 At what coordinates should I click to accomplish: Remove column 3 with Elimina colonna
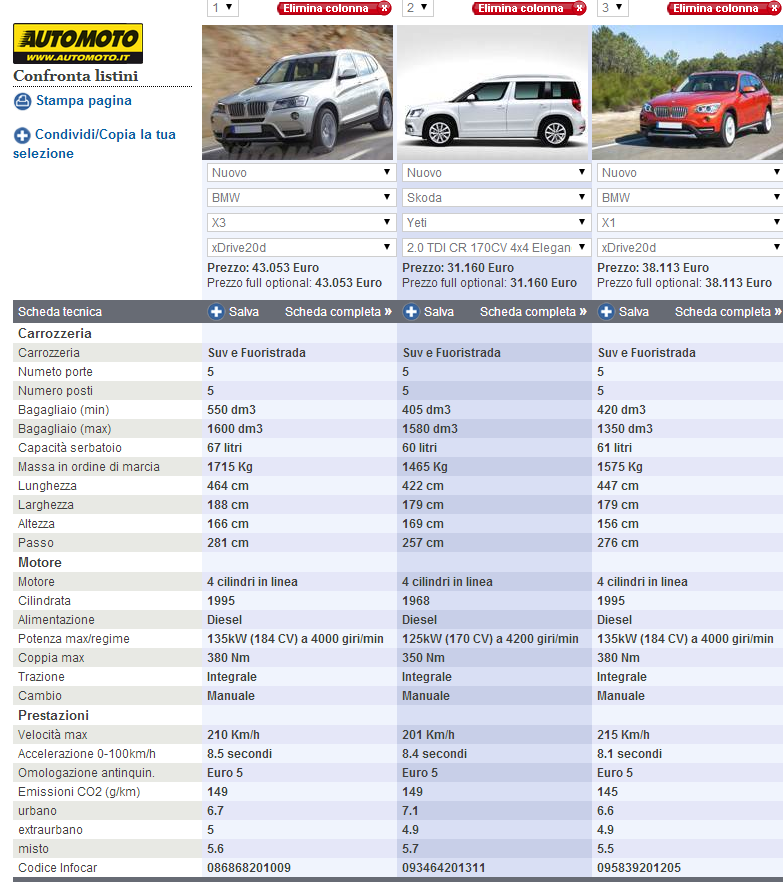tap(724, 8)
